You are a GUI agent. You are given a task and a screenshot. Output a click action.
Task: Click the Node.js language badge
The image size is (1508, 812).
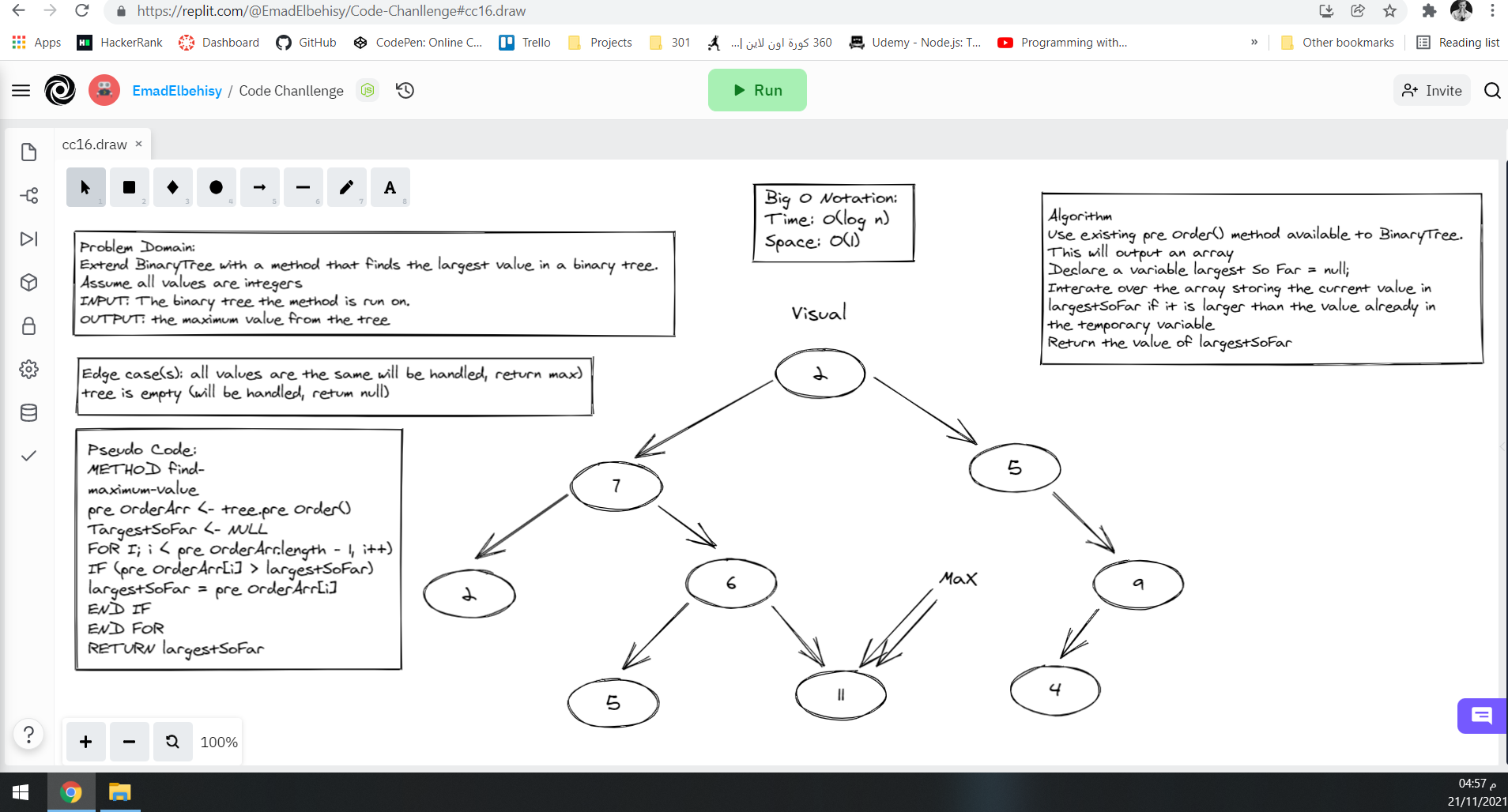[368, 90]
